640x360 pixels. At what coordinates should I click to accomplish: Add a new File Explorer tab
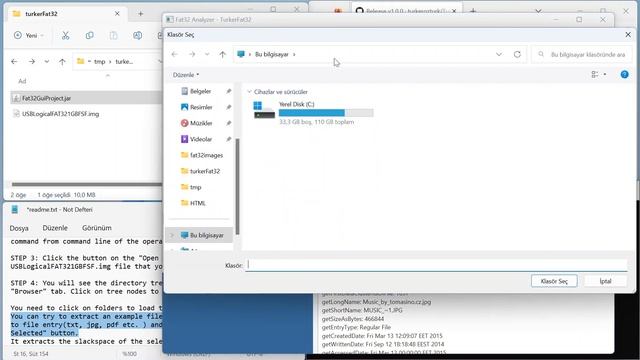(140, 13)
